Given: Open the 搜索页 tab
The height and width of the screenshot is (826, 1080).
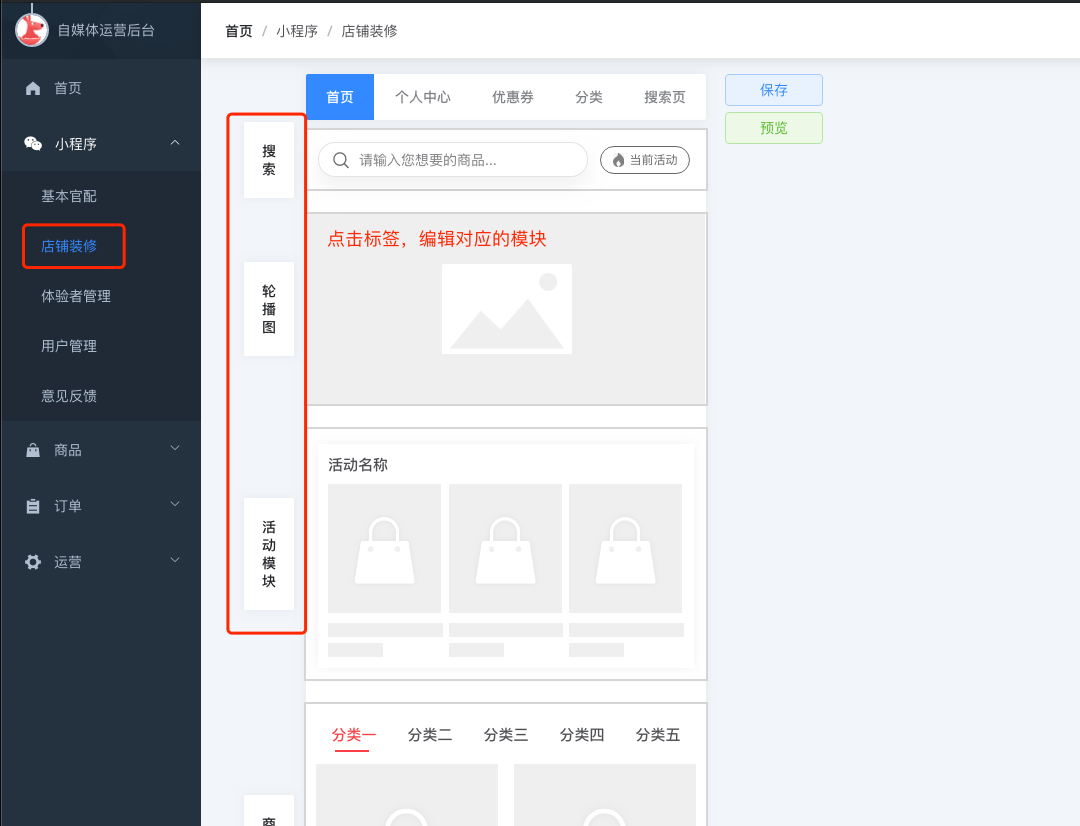Looking at the screenshot, I should click(664, 97).
